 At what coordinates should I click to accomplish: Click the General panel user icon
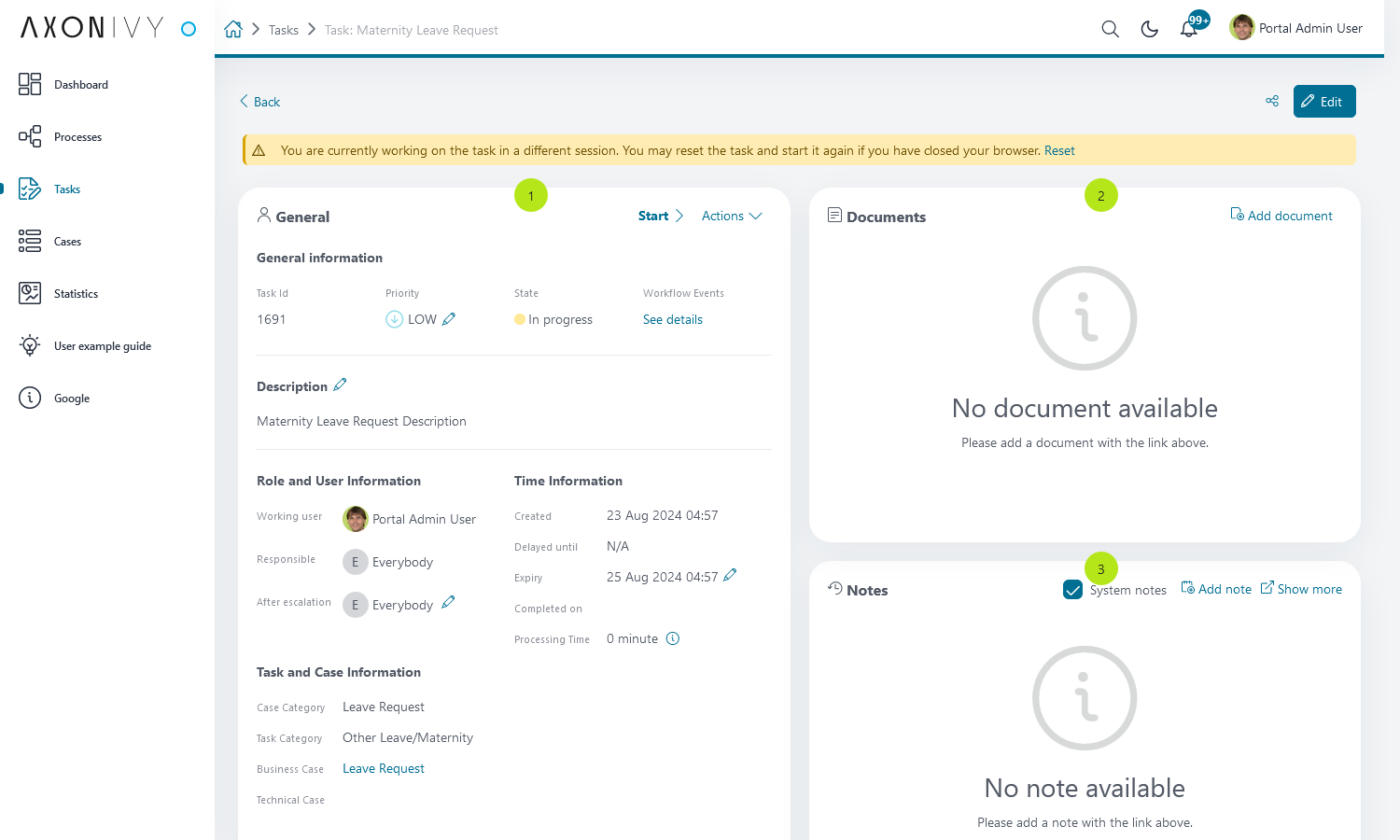(264, 215)
